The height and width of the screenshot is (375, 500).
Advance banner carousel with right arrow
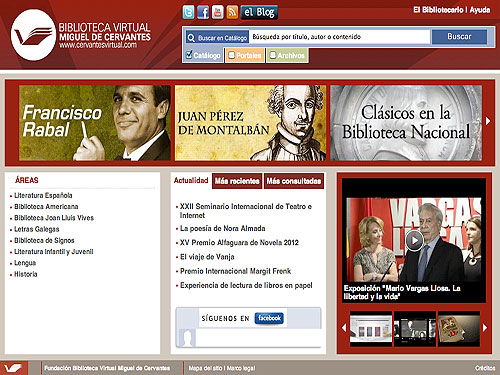488,121
